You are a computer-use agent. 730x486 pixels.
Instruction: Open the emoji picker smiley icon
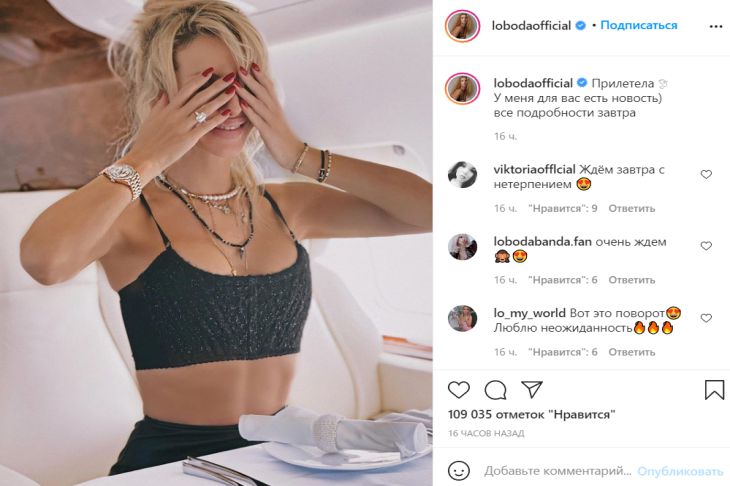tap(459, 471)
